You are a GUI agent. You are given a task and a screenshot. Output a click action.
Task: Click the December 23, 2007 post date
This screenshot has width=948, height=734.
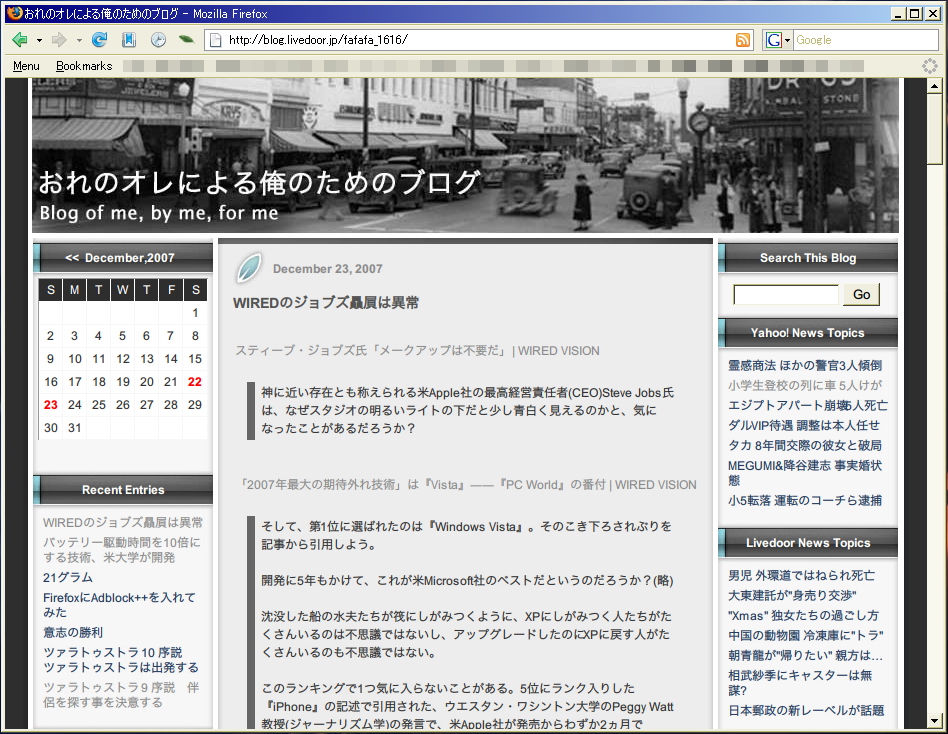pyautogui.click(x=328, y=268)
